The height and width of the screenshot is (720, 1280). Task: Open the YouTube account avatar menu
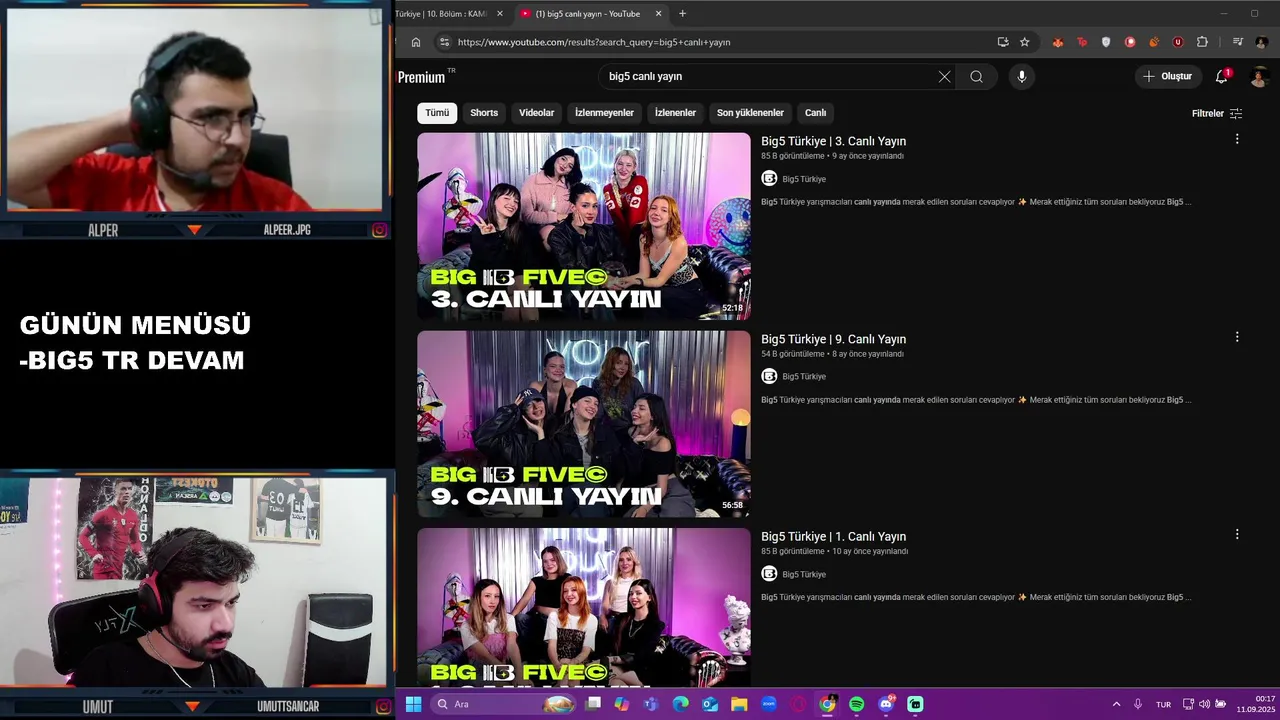click(1259, 77)
